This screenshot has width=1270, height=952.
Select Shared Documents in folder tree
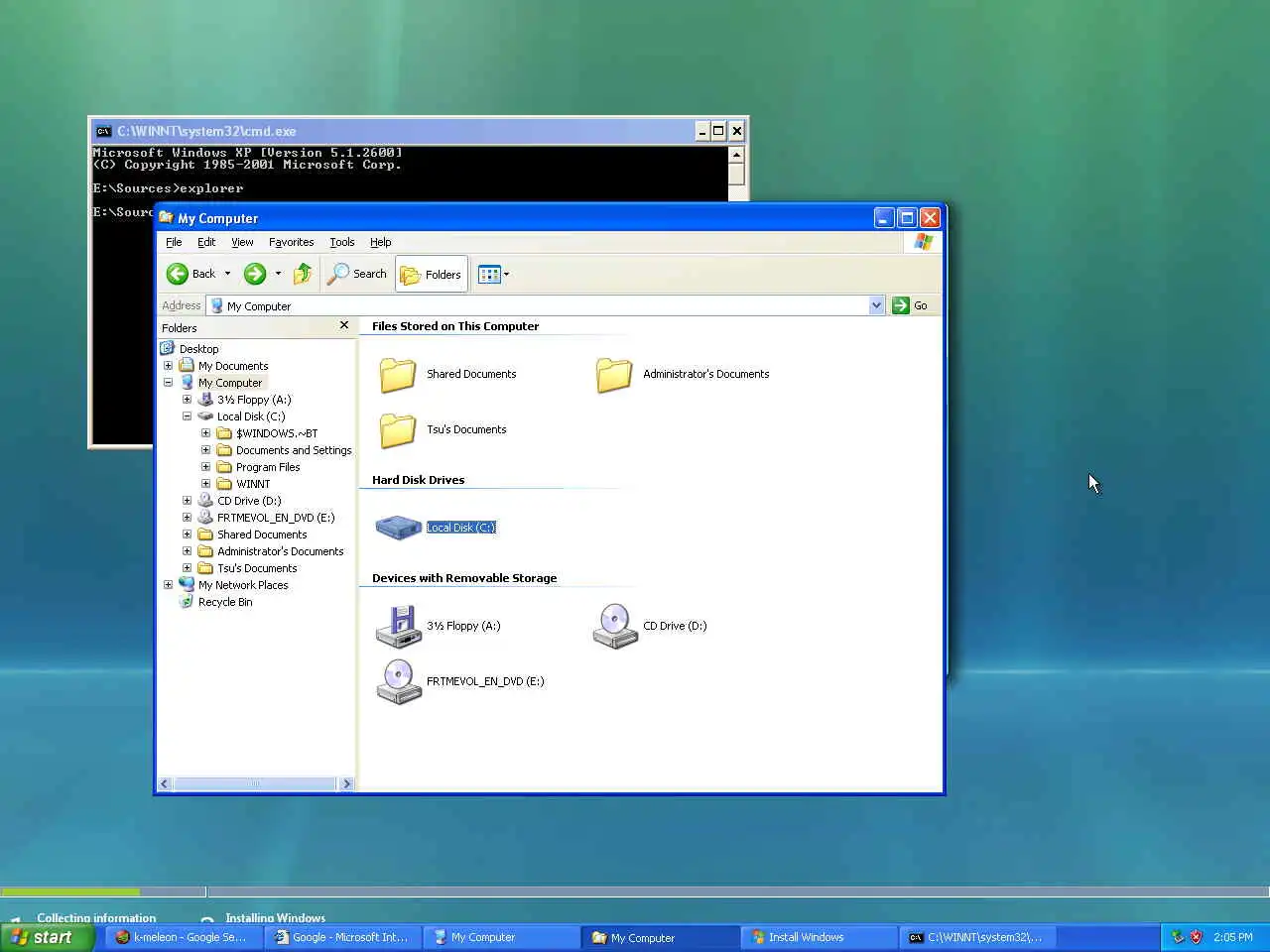click(x=262, y=535)
